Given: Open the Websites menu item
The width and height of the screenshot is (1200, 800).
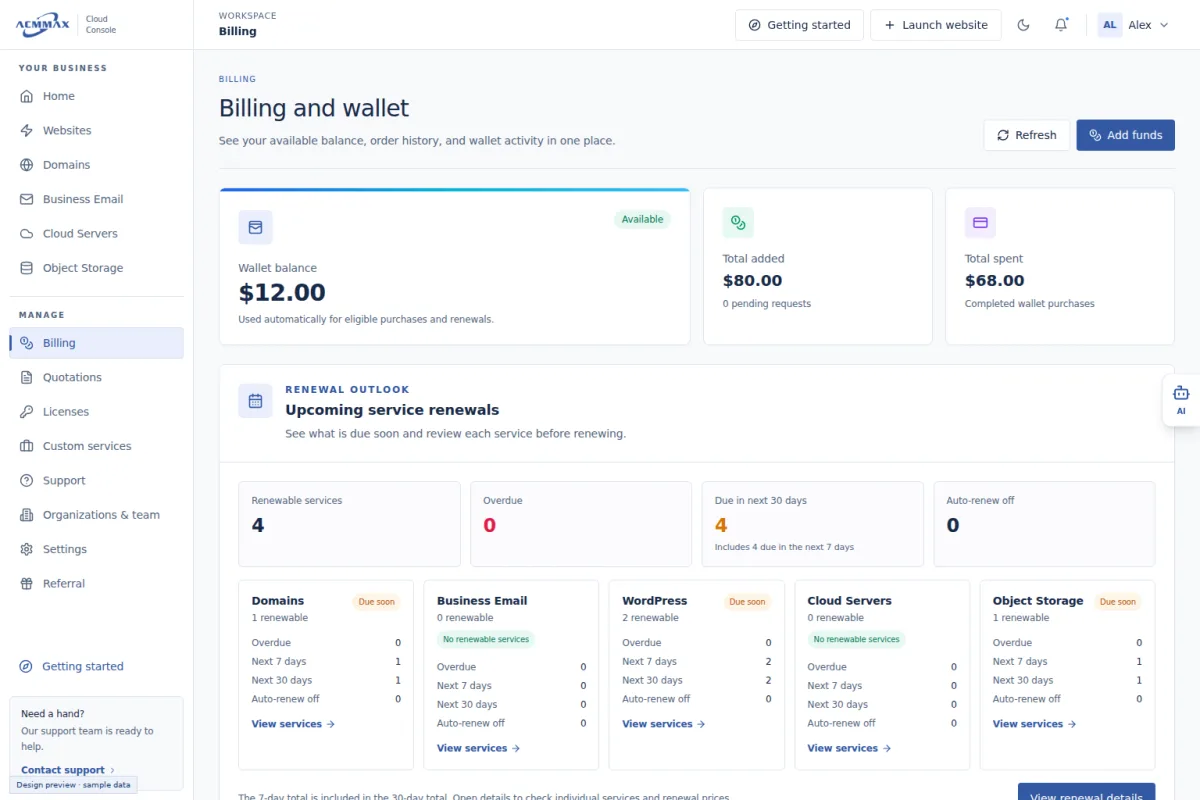Looking at the screenshot, I should (96, 131).
